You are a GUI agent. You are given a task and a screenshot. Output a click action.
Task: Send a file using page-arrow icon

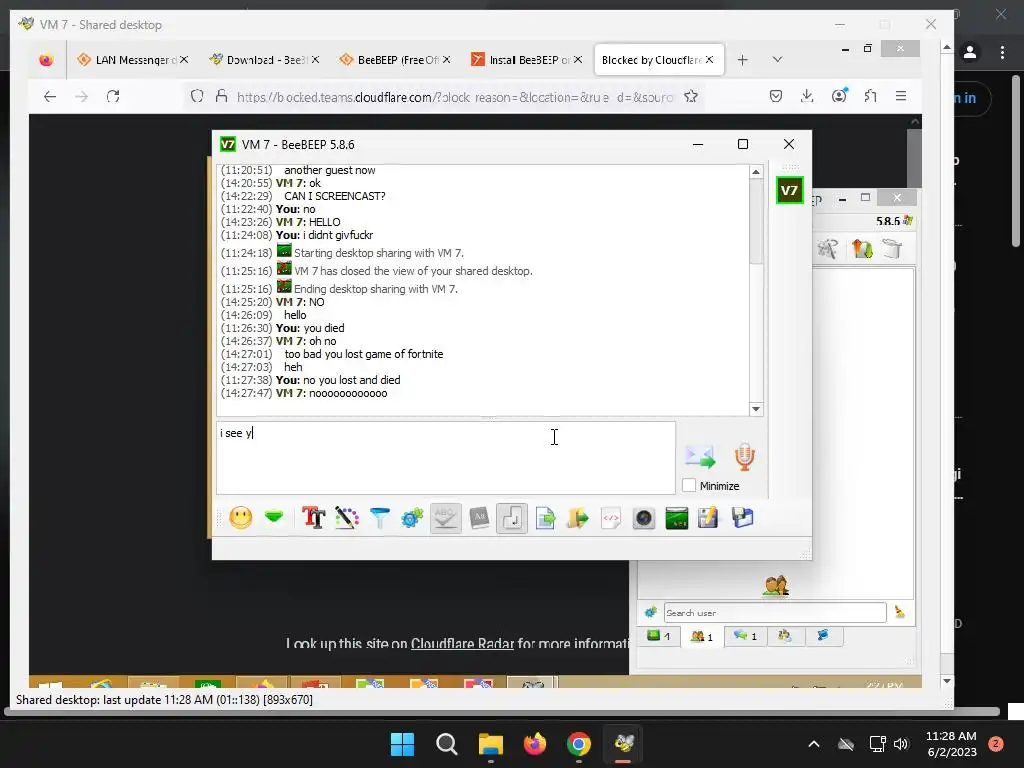pyautogui.click(x=545, y=518)
